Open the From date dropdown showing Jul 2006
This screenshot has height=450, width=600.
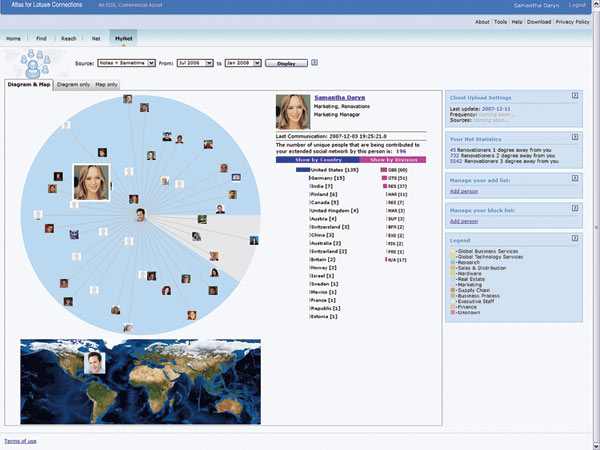(195, 63)
